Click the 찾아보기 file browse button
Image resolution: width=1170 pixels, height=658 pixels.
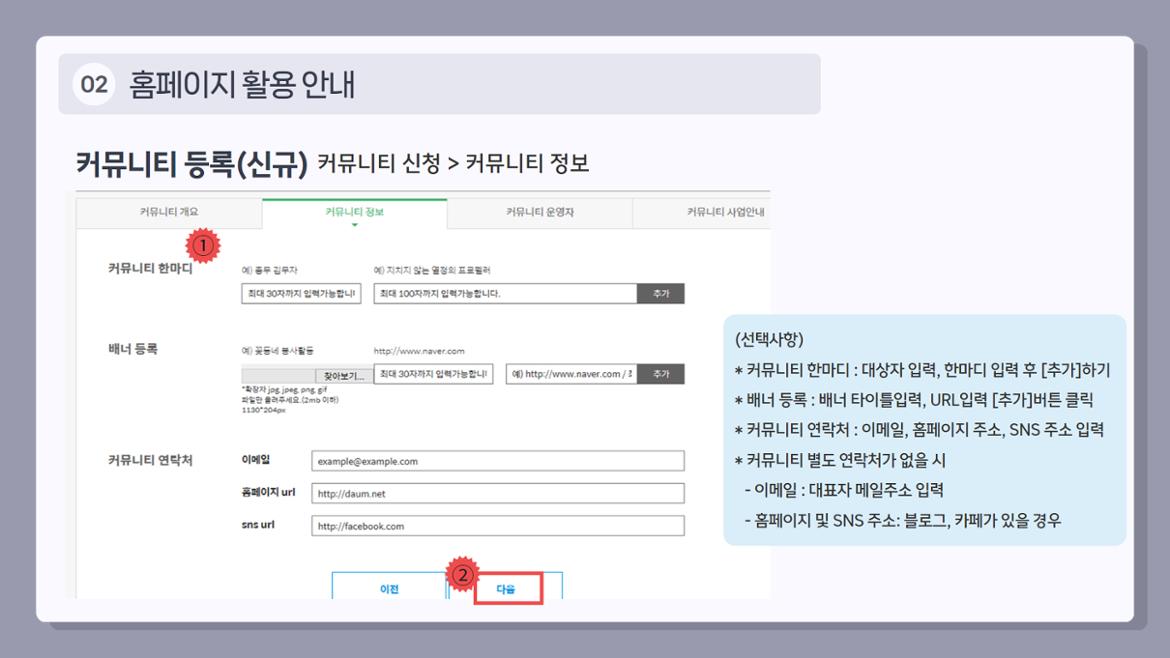pyautogui.click(x=343, y=374)
